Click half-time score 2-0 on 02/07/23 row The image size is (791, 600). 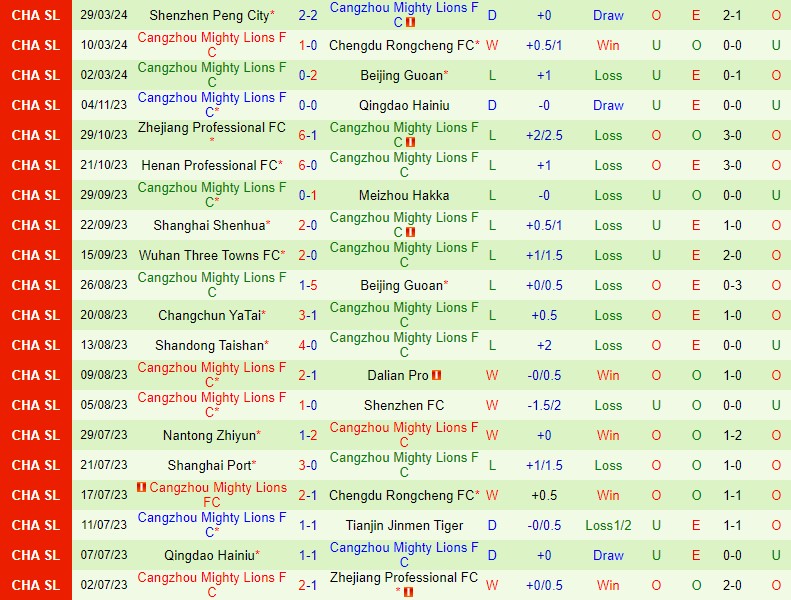point(732,585)
